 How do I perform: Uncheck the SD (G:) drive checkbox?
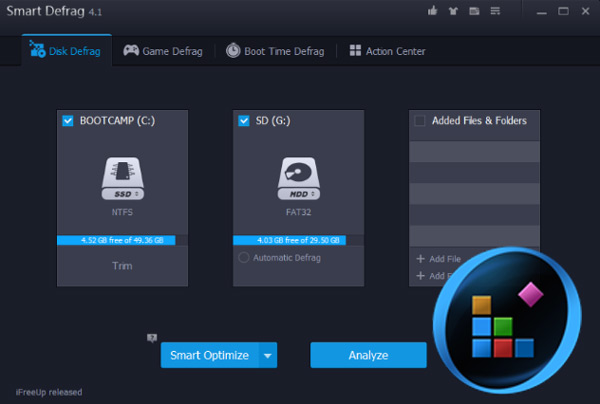click(x=244, y=121)
